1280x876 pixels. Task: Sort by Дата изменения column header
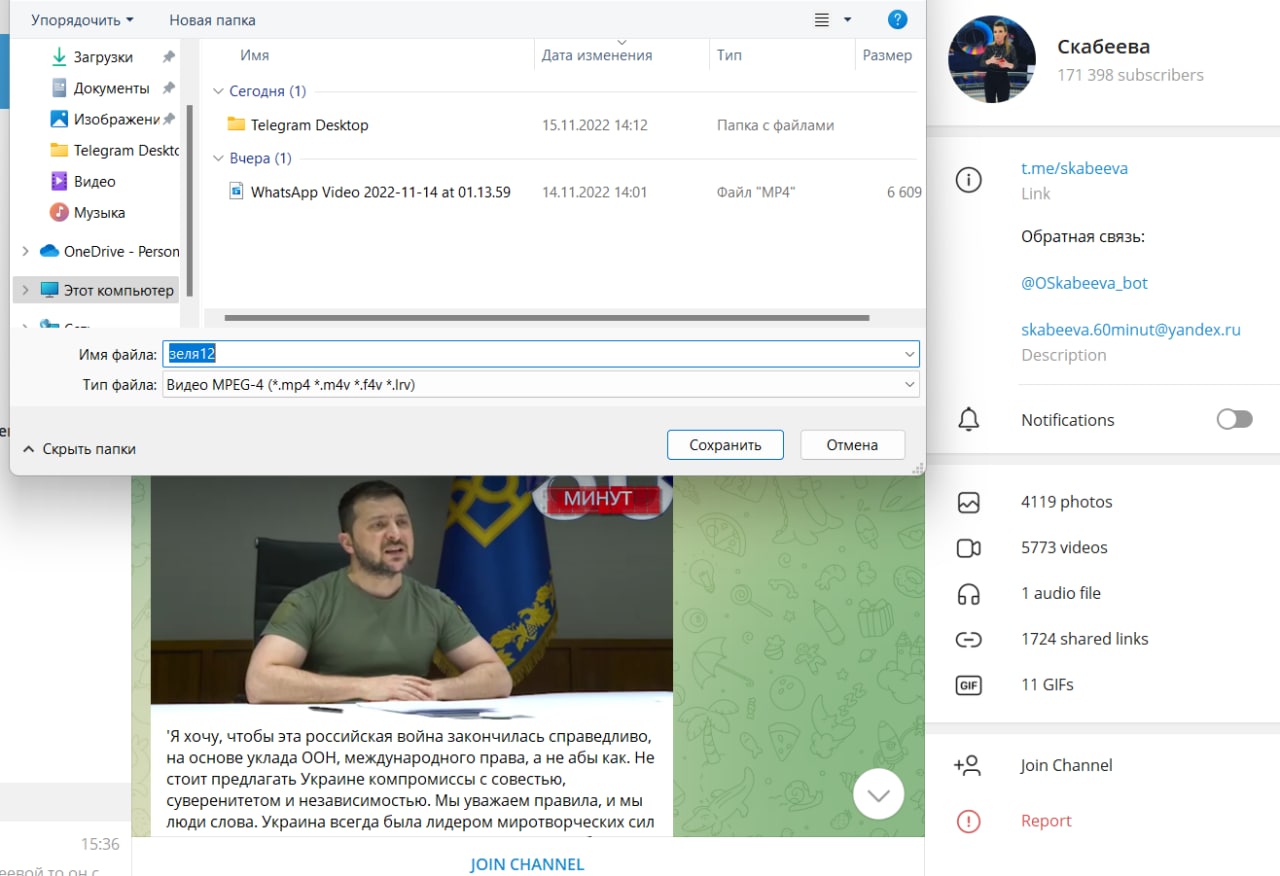[597, 55]
